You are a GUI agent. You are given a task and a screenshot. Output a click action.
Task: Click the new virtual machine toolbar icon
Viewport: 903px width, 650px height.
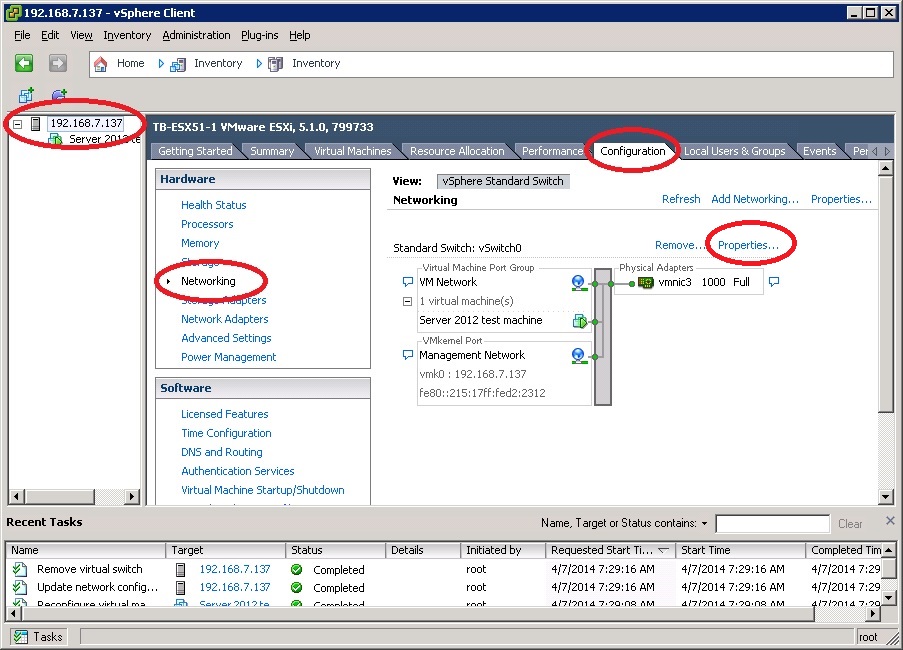click(26, 96)
